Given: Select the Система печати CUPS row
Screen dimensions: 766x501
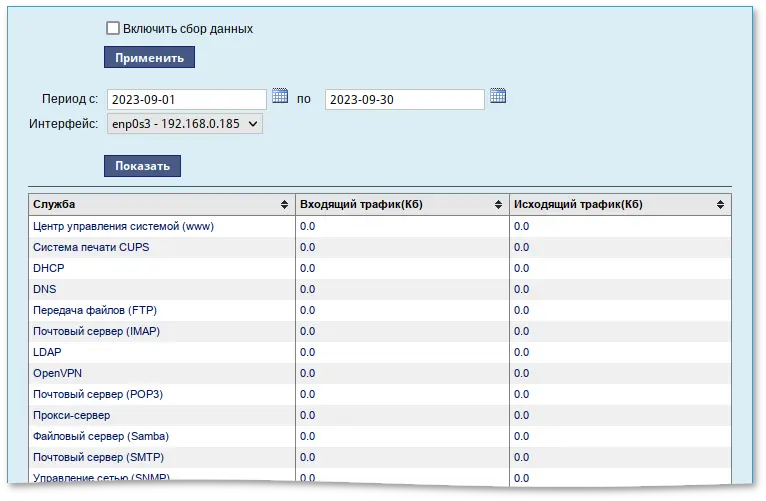Looking at the screenshot, I should (91, 247).
